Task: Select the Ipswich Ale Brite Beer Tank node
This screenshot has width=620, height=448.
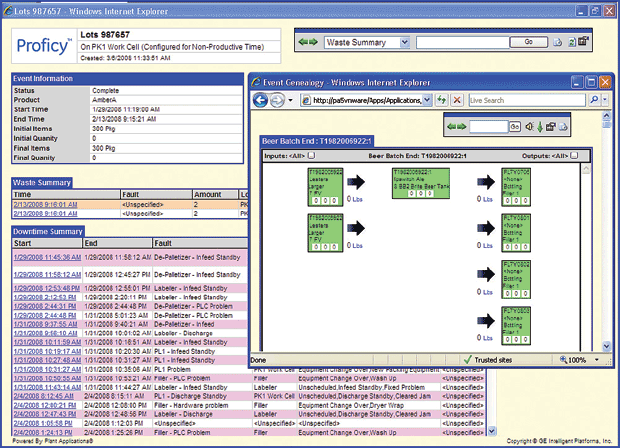Action: 421,183
